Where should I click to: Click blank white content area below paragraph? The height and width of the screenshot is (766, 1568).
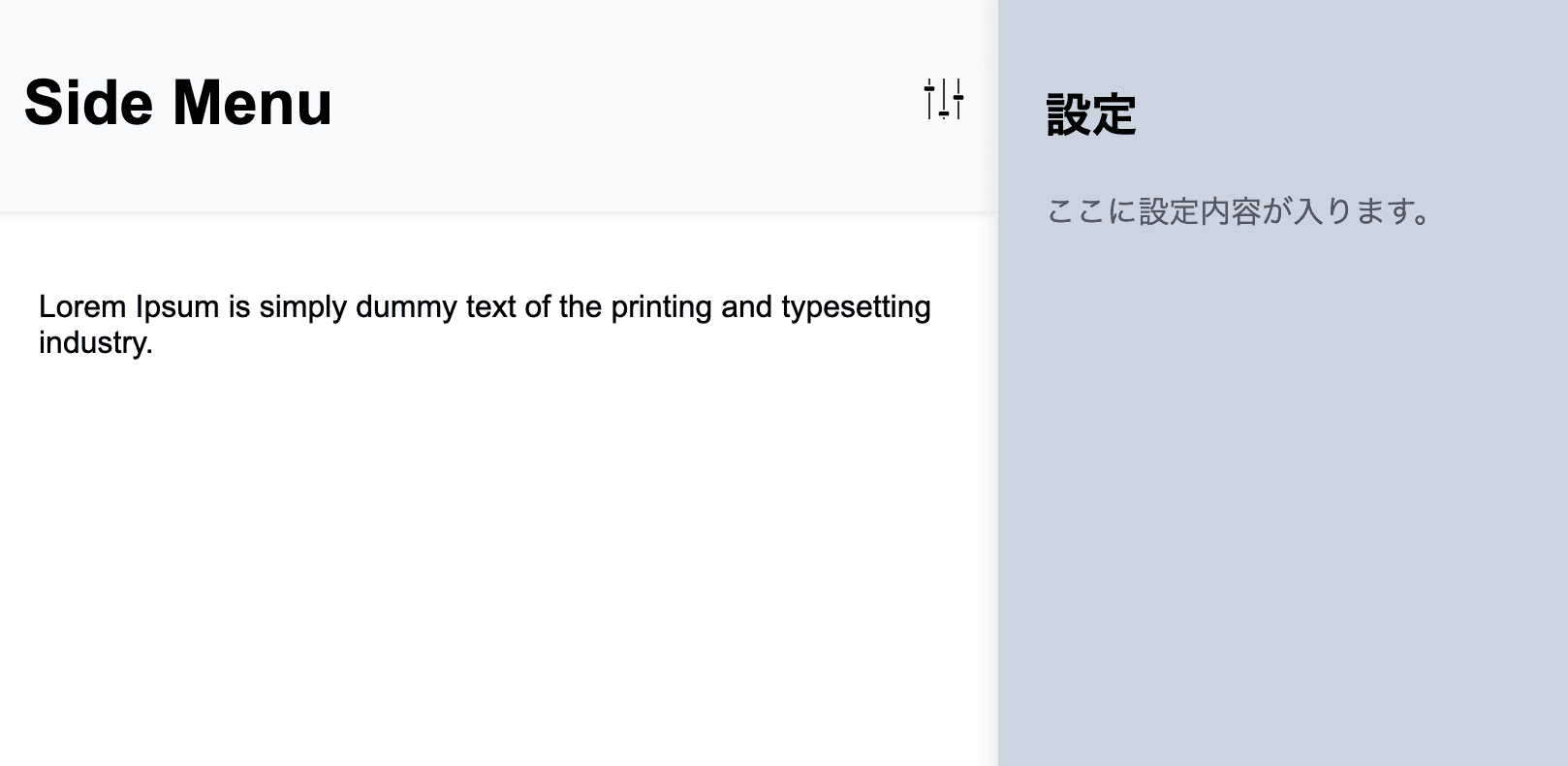pos(485,543)
